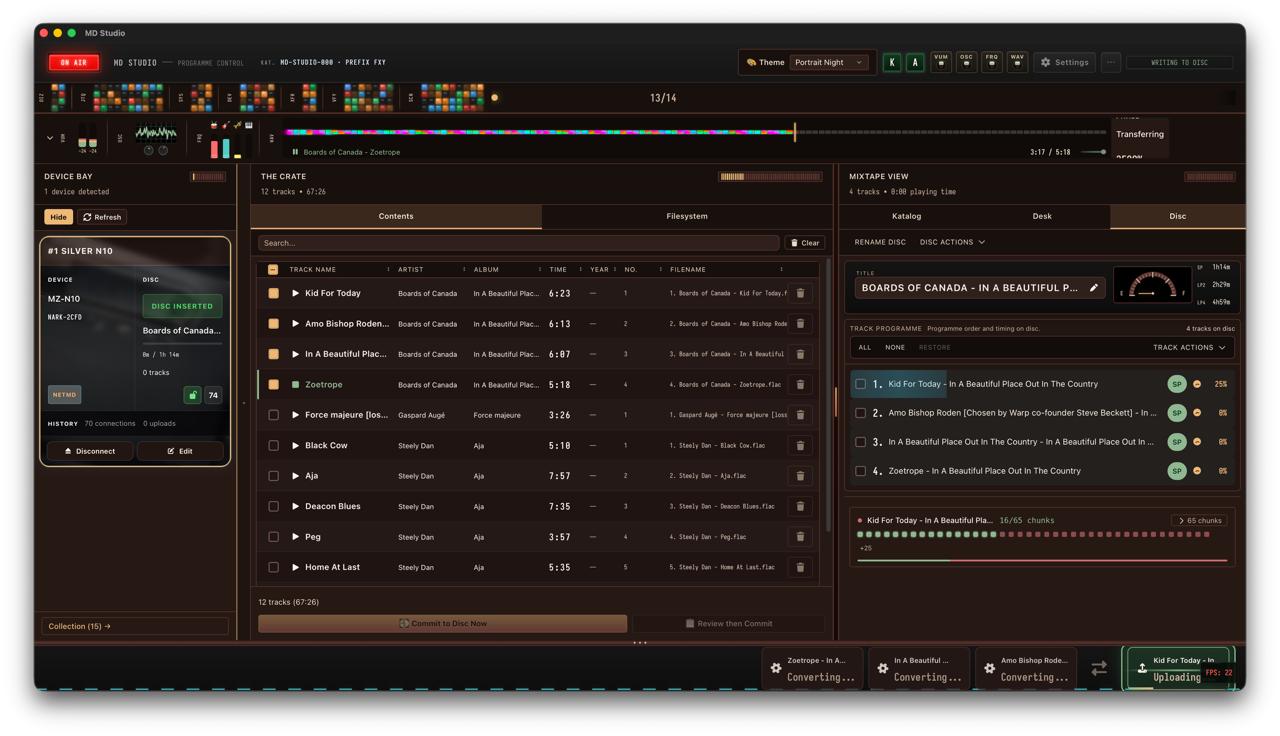Play the Kid For Today track

pyautogui.click(x=295, y=294)
